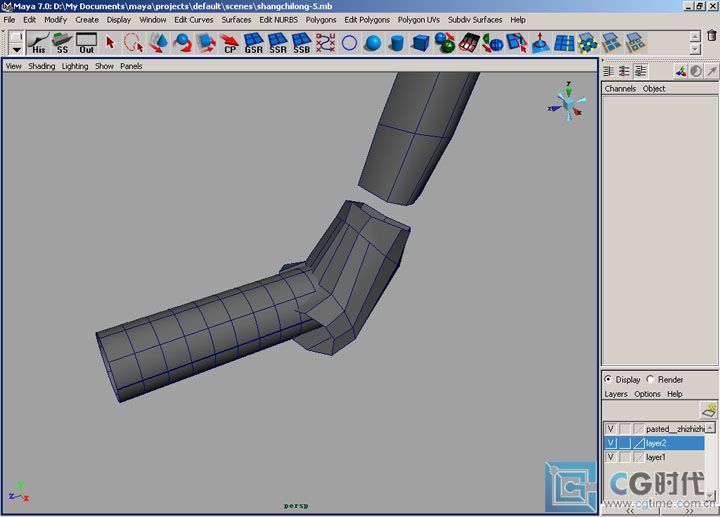This screenshot has width=720, height=517.
Task: Create a new layer with the layer icon
Action: click(x=709, y=410)
